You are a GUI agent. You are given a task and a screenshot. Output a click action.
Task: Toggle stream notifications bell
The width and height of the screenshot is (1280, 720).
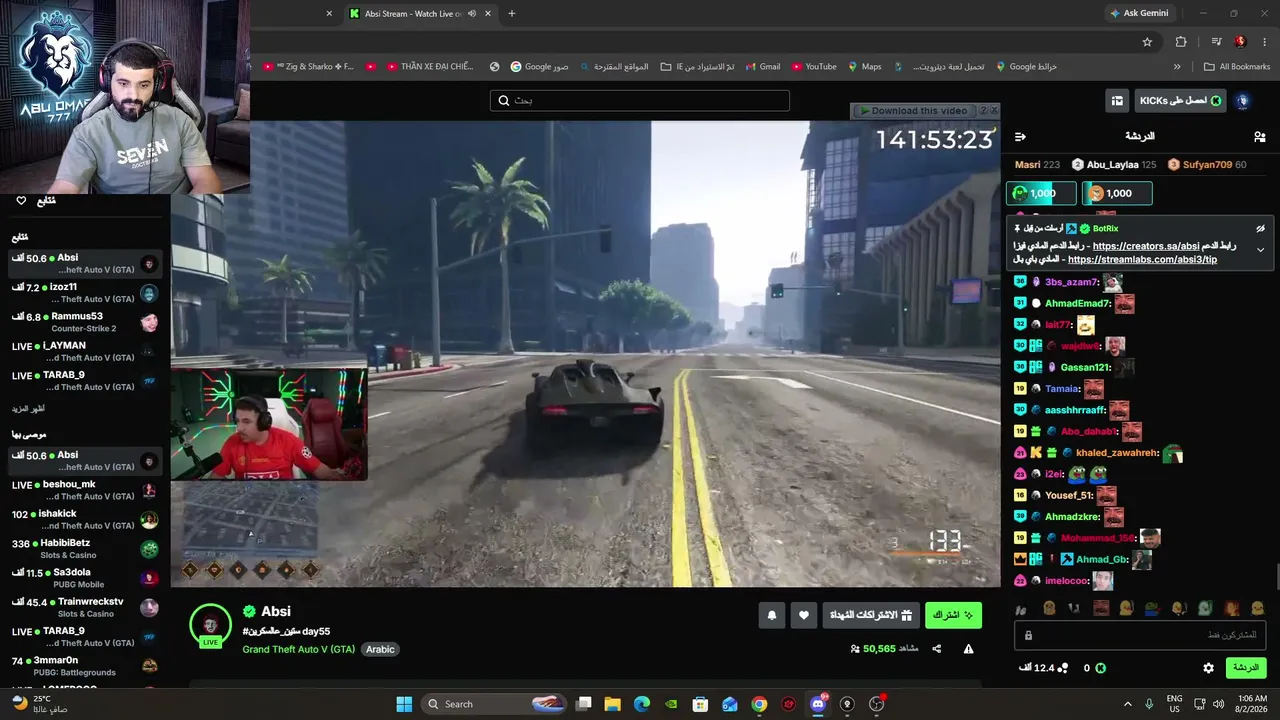[771, 615]
